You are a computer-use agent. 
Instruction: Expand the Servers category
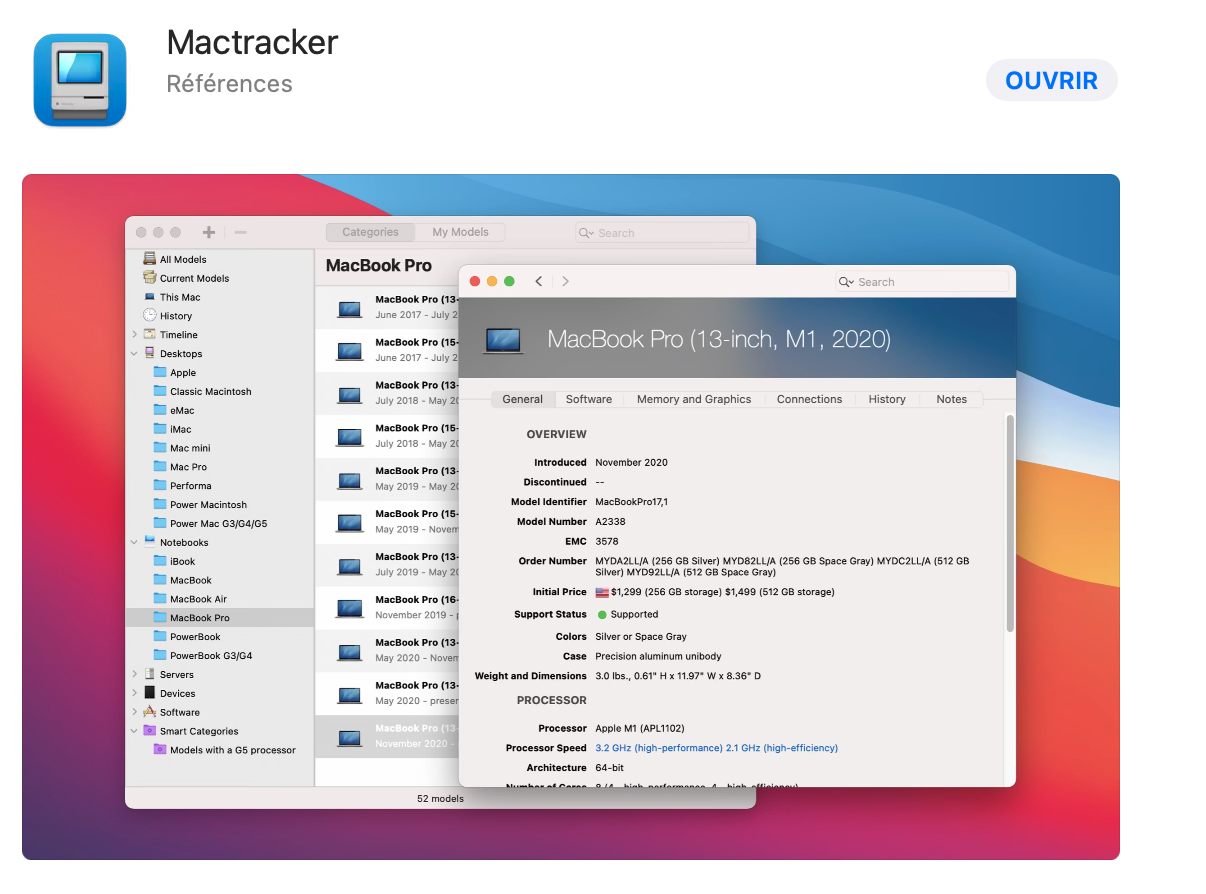coord(135,675)
